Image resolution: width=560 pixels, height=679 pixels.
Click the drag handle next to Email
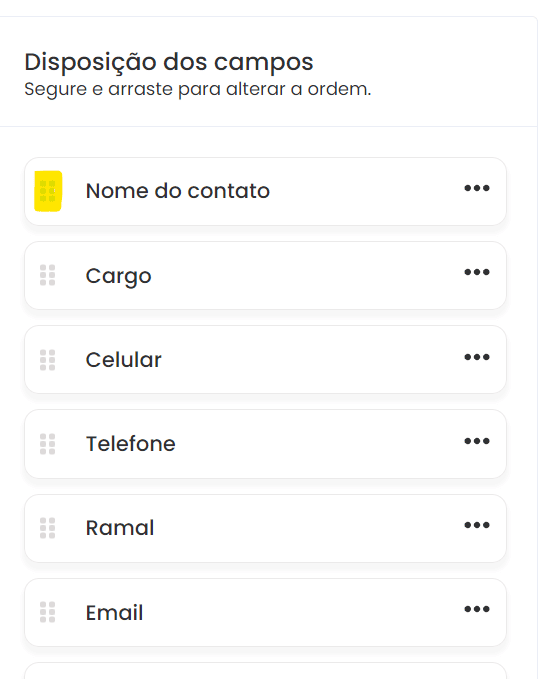coord(48,612)
